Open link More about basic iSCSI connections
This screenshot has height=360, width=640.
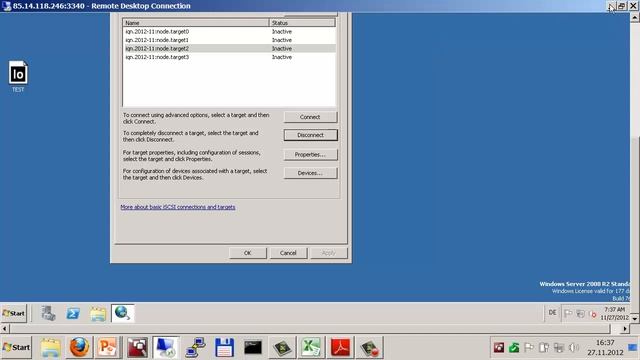coord(178,207)
